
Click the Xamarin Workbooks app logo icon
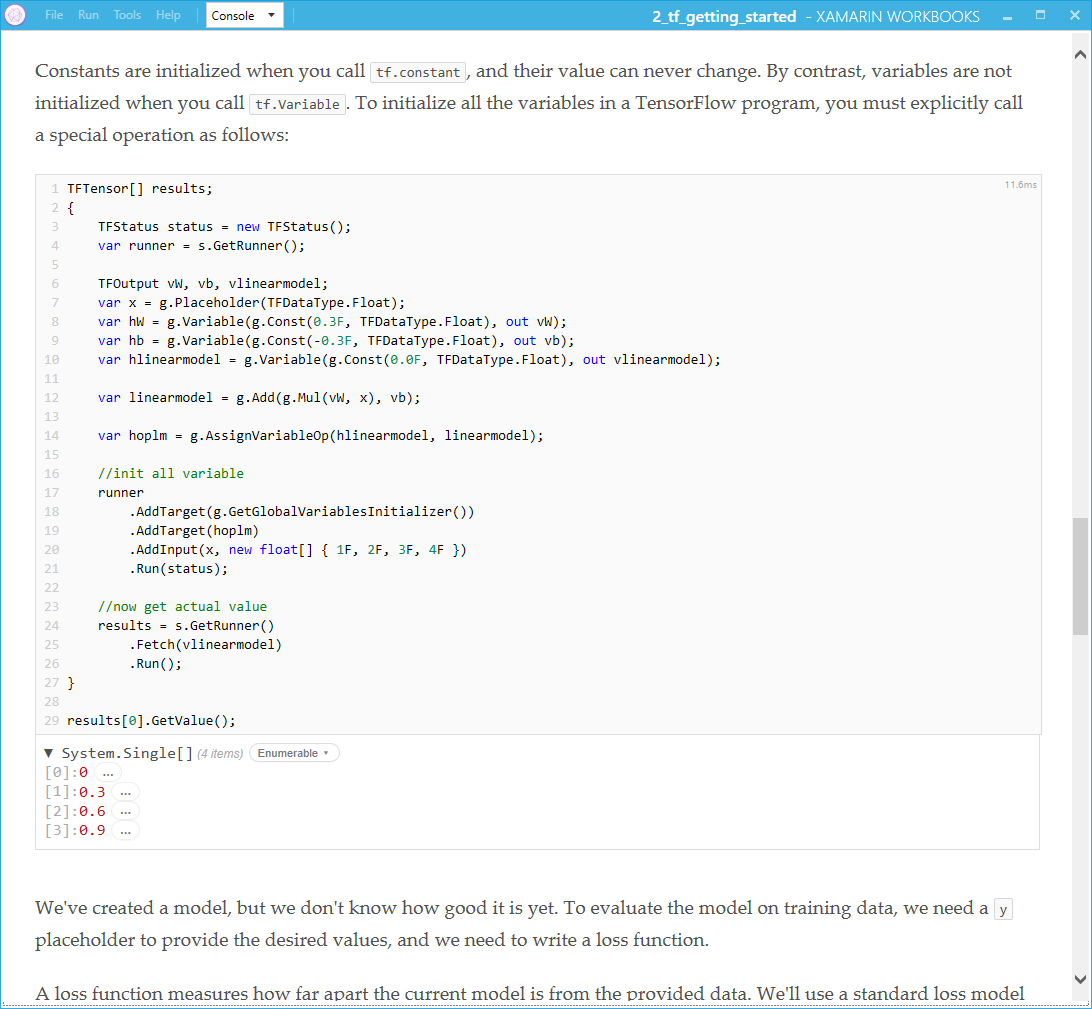15,15
